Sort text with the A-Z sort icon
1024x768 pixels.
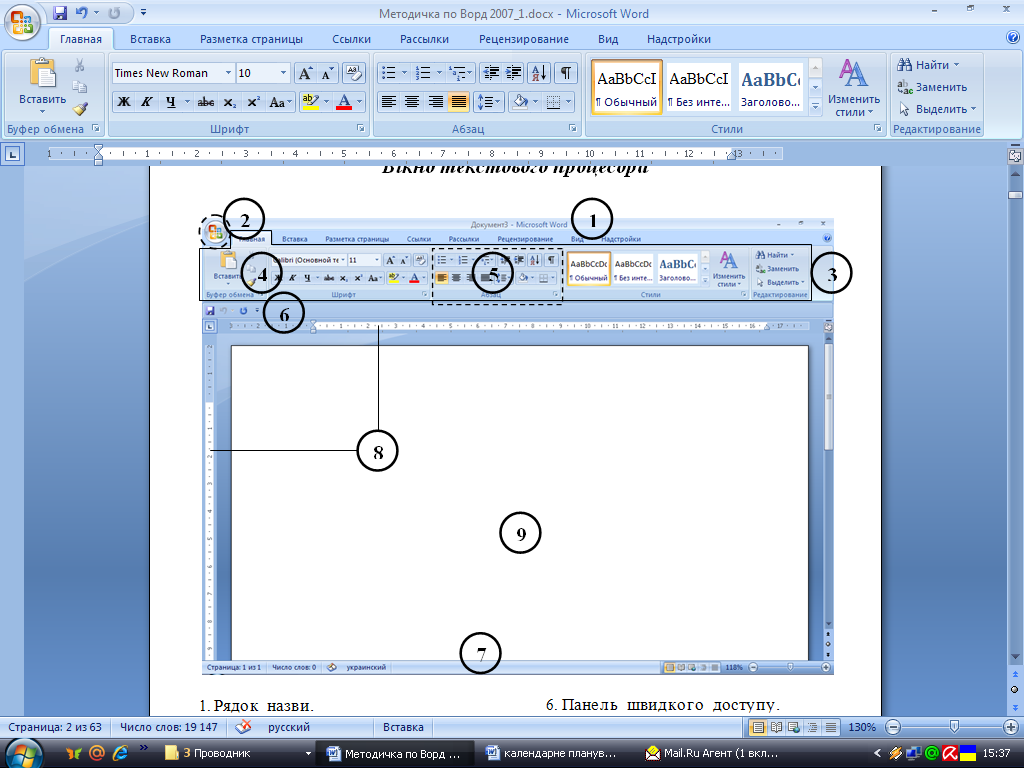pyautogui.click(x=539, y=73)
